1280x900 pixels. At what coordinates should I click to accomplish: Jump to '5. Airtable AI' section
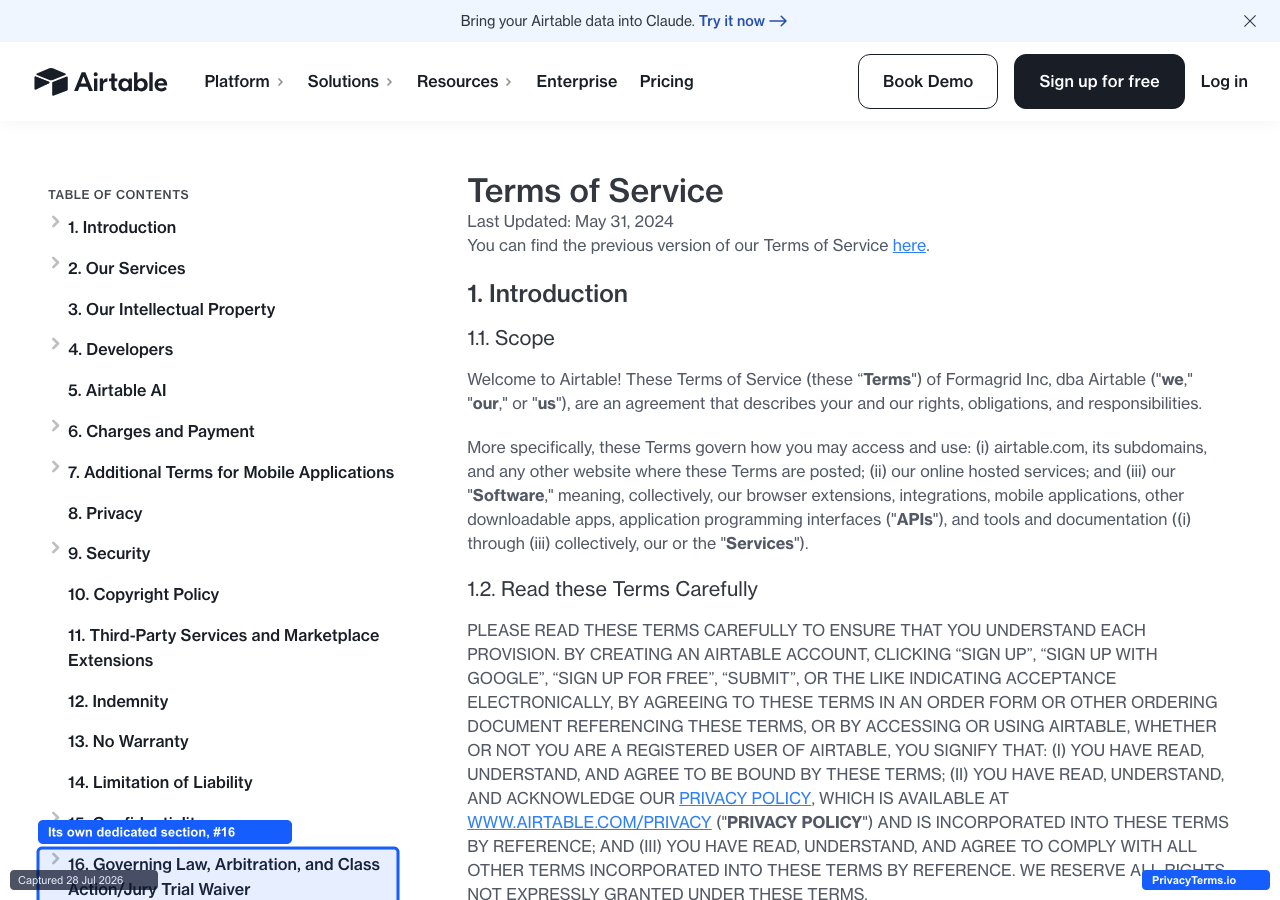[x=117, y=390]
